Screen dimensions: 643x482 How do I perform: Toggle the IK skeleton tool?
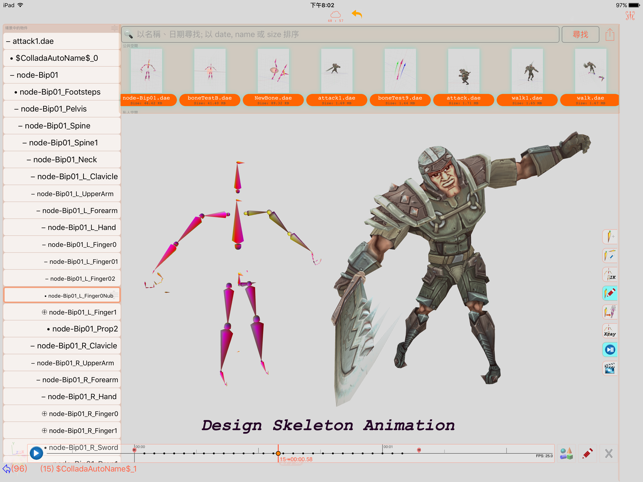tap(609, 274)
